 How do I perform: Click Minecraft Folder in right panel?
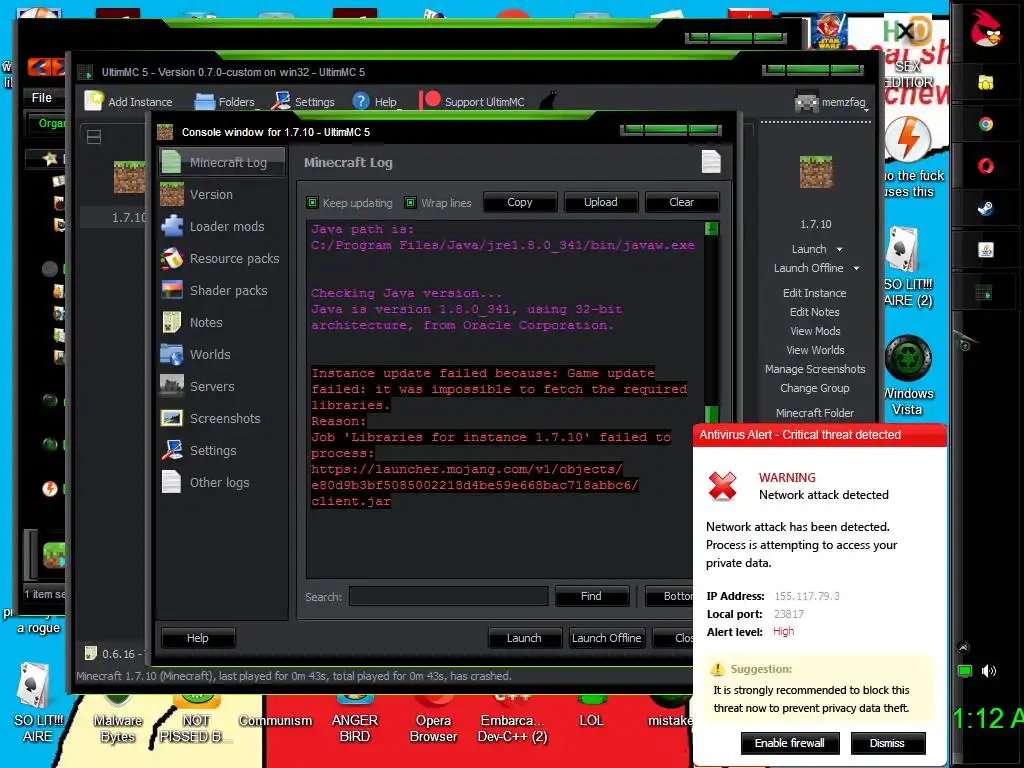click(814, 413)
